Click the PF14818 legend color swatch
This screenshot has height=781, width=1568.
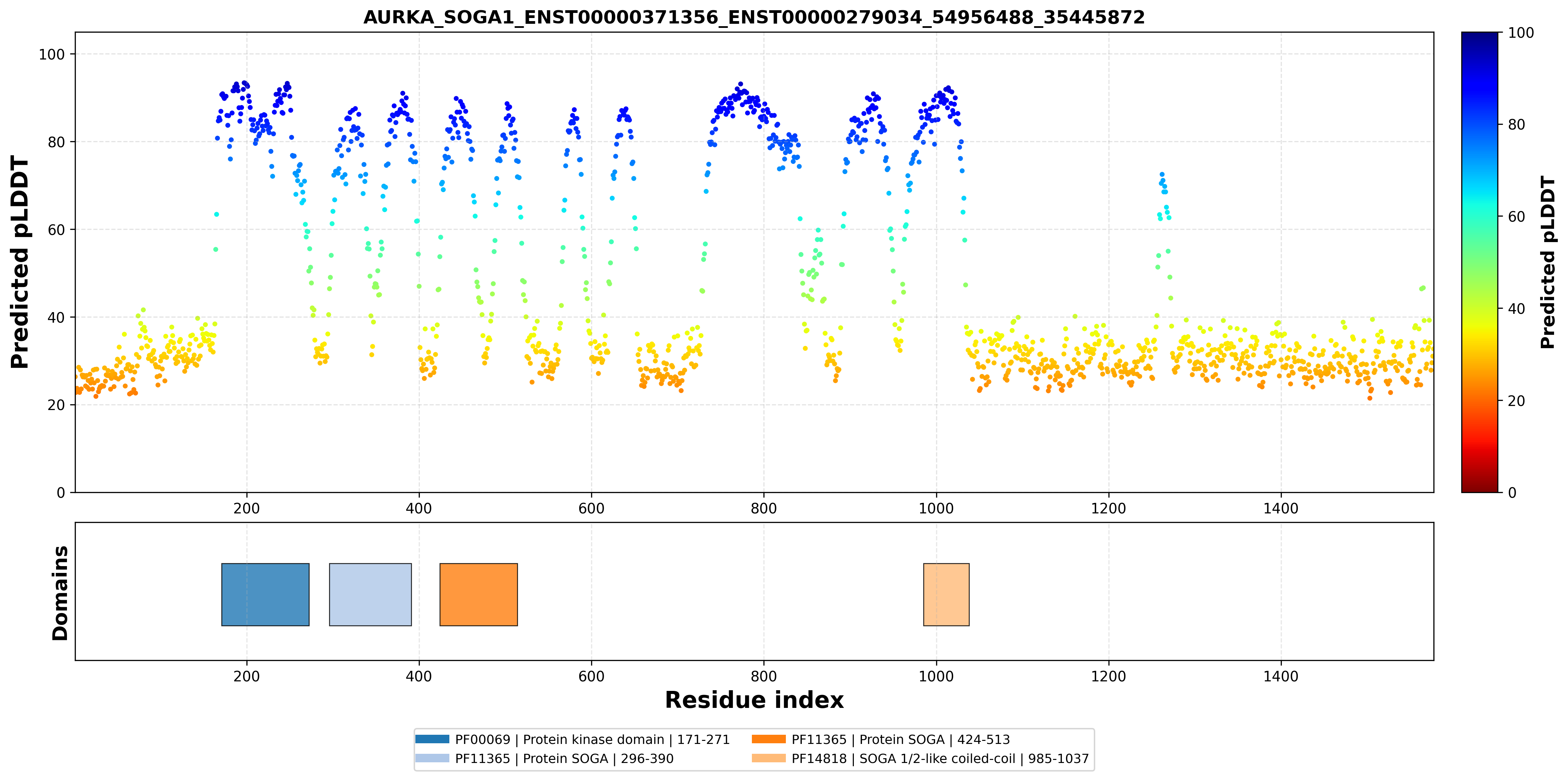point(769,759)
